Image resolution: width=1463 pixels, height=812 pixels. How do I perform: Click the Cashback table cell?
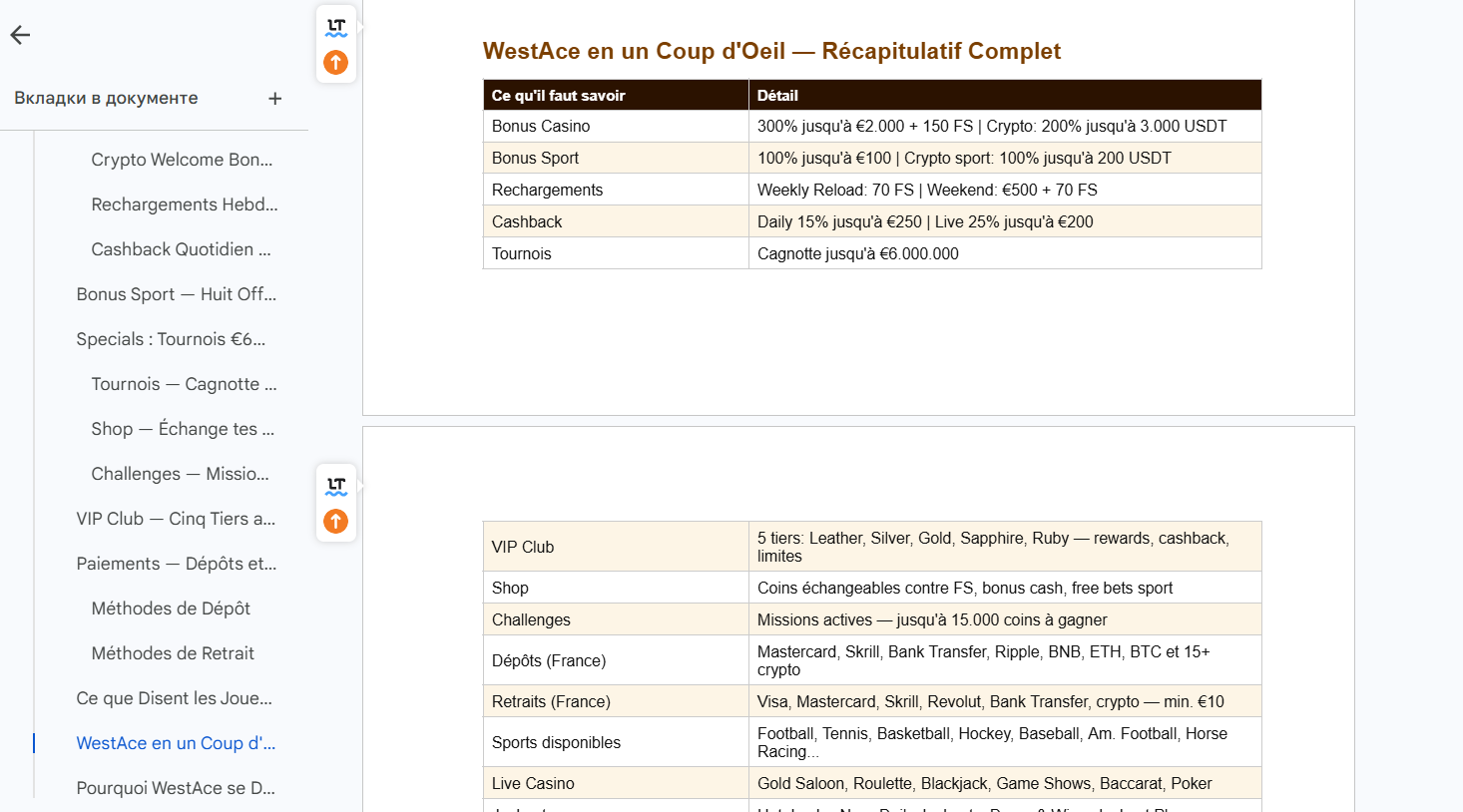pos(616,221)
